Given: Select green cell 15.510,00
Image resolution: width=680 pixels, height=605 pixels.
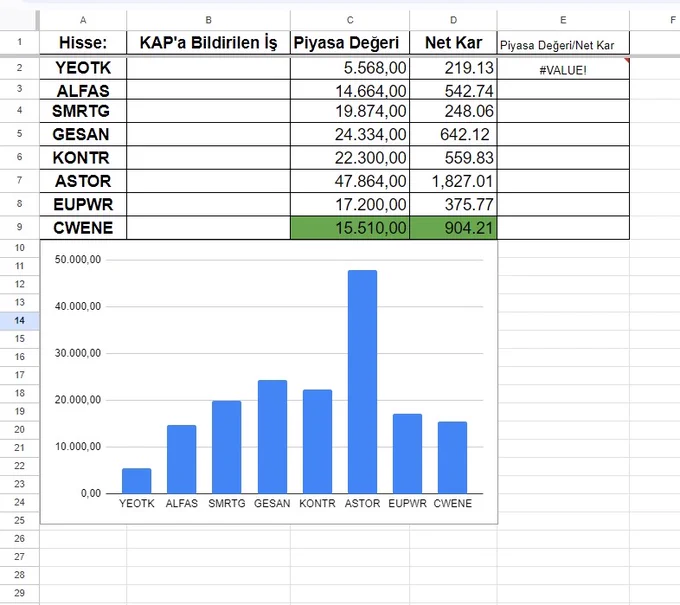Looking at the screenshot, I should pos(350,228).
